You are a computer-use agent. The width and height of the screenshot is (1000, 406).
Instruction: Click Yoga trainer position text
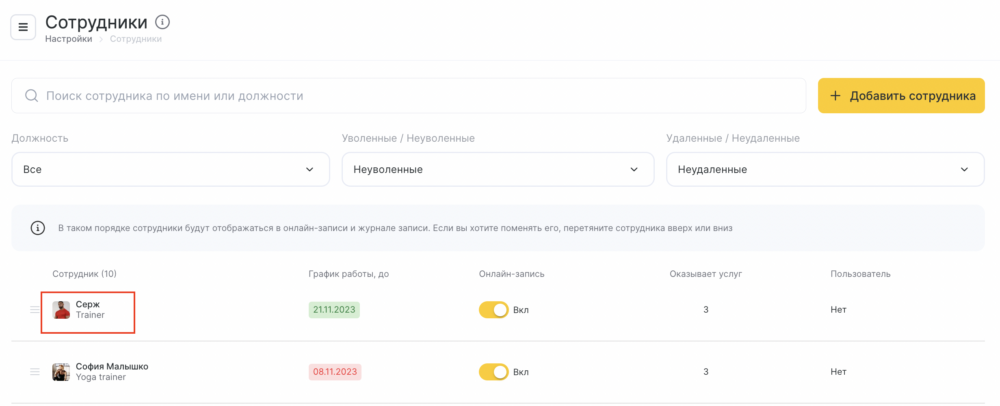[x=101, y=377]
